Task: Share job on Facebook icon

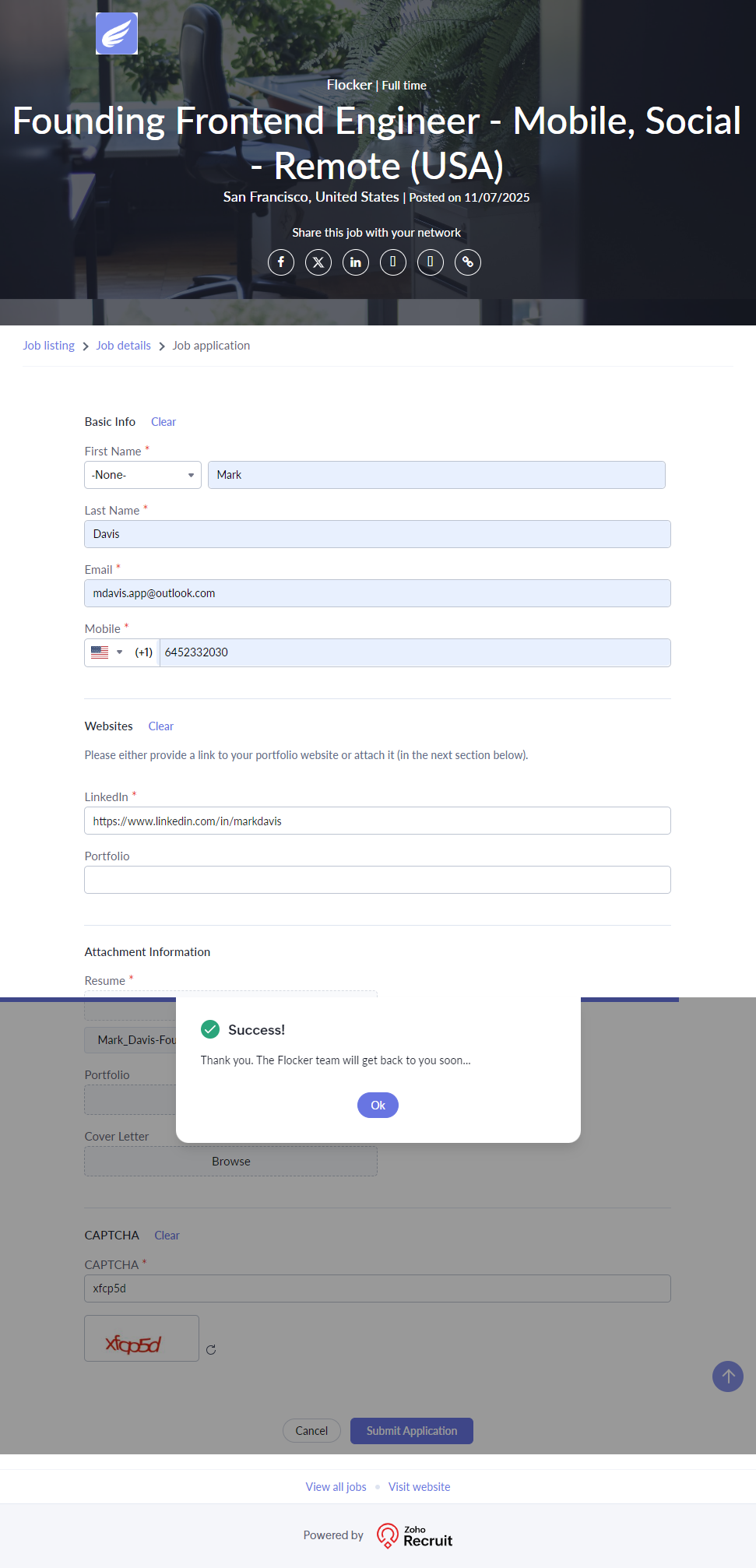Action: (281, 262)
